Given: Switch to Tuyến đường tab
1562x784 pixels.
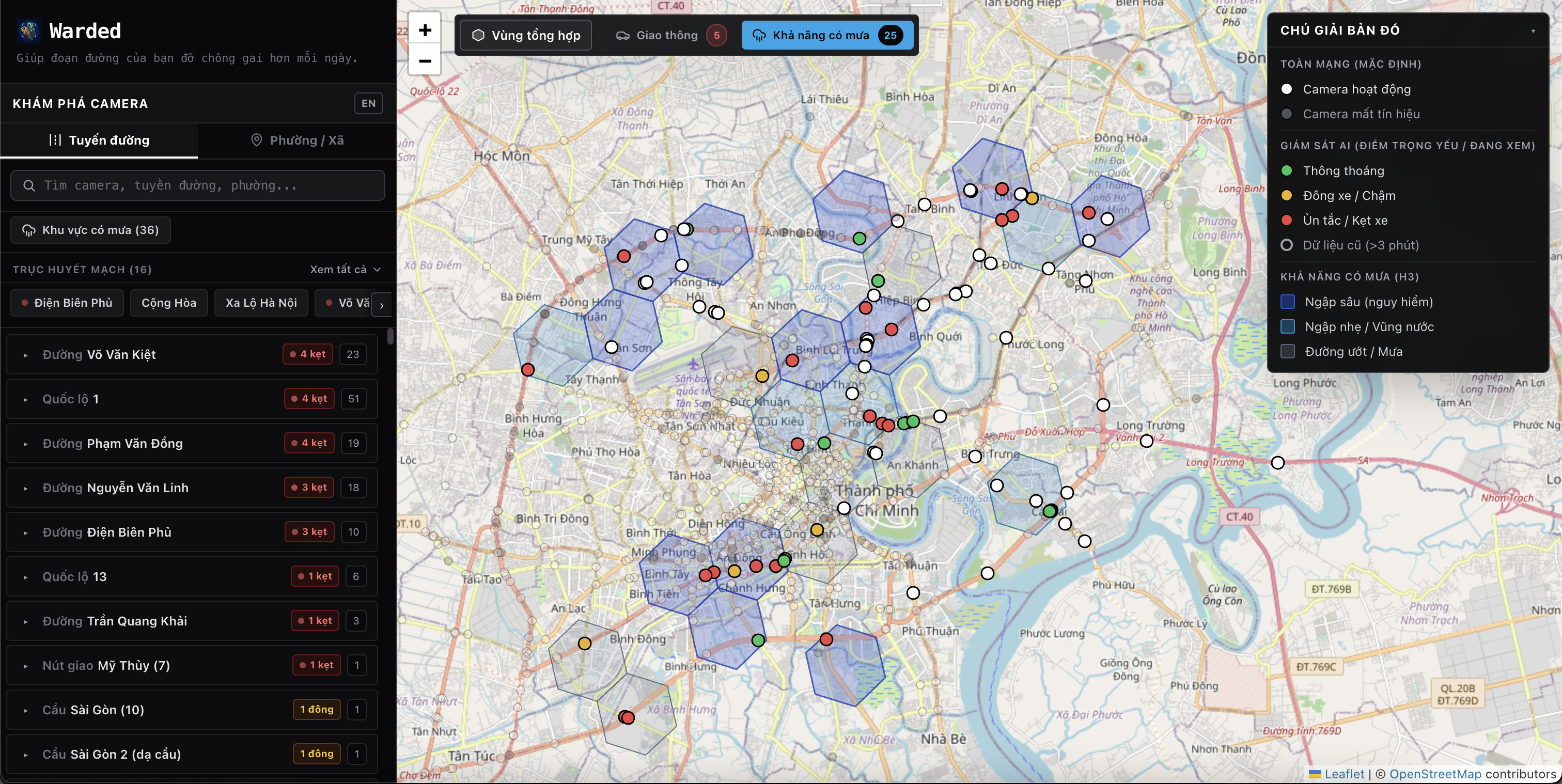Looking at the screenshot, I should (x=99, y=140).
